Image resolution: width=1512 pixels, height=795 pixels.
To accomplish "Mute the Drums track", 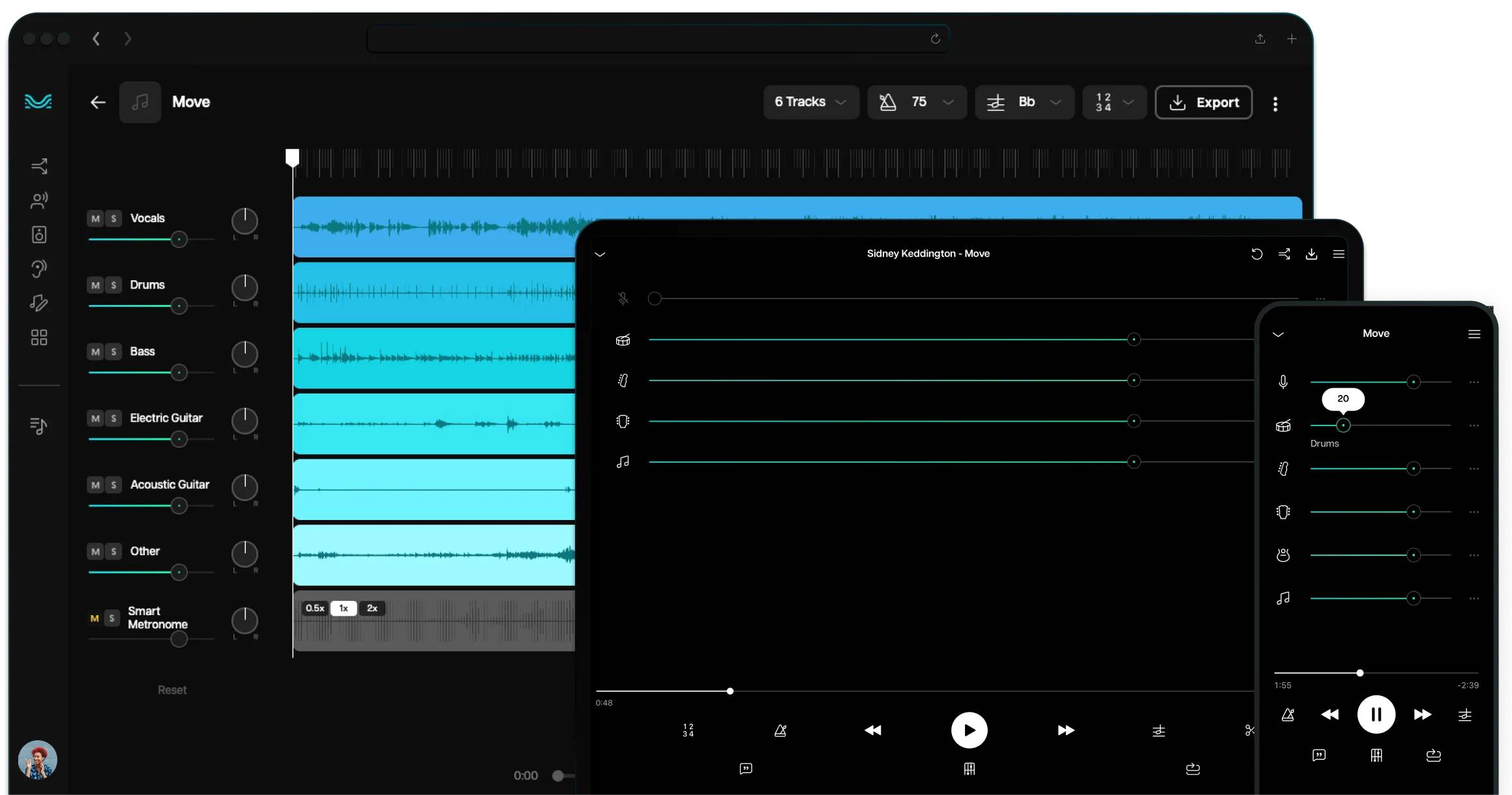I will [x=94, y=285].
